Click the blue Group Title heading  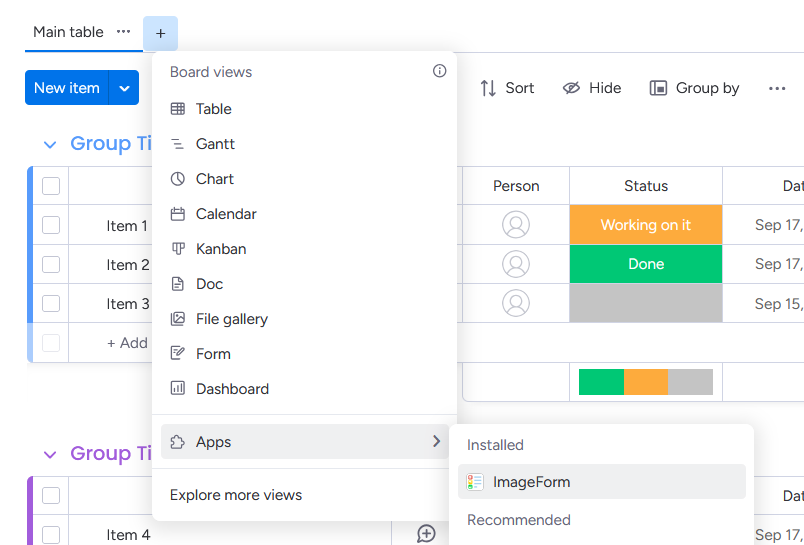[111, 144]
